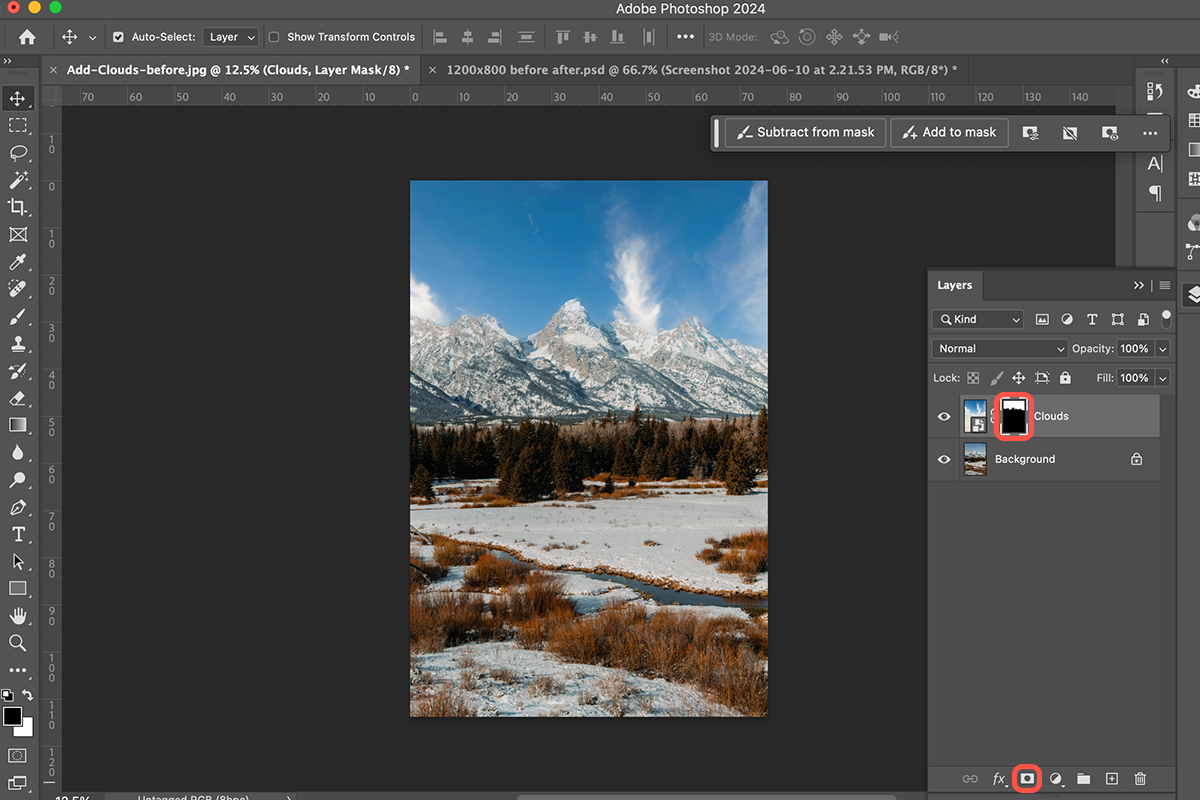
Task: Switch to 1200x800 before after.psd tab
Action: click(x=702, y=70)
